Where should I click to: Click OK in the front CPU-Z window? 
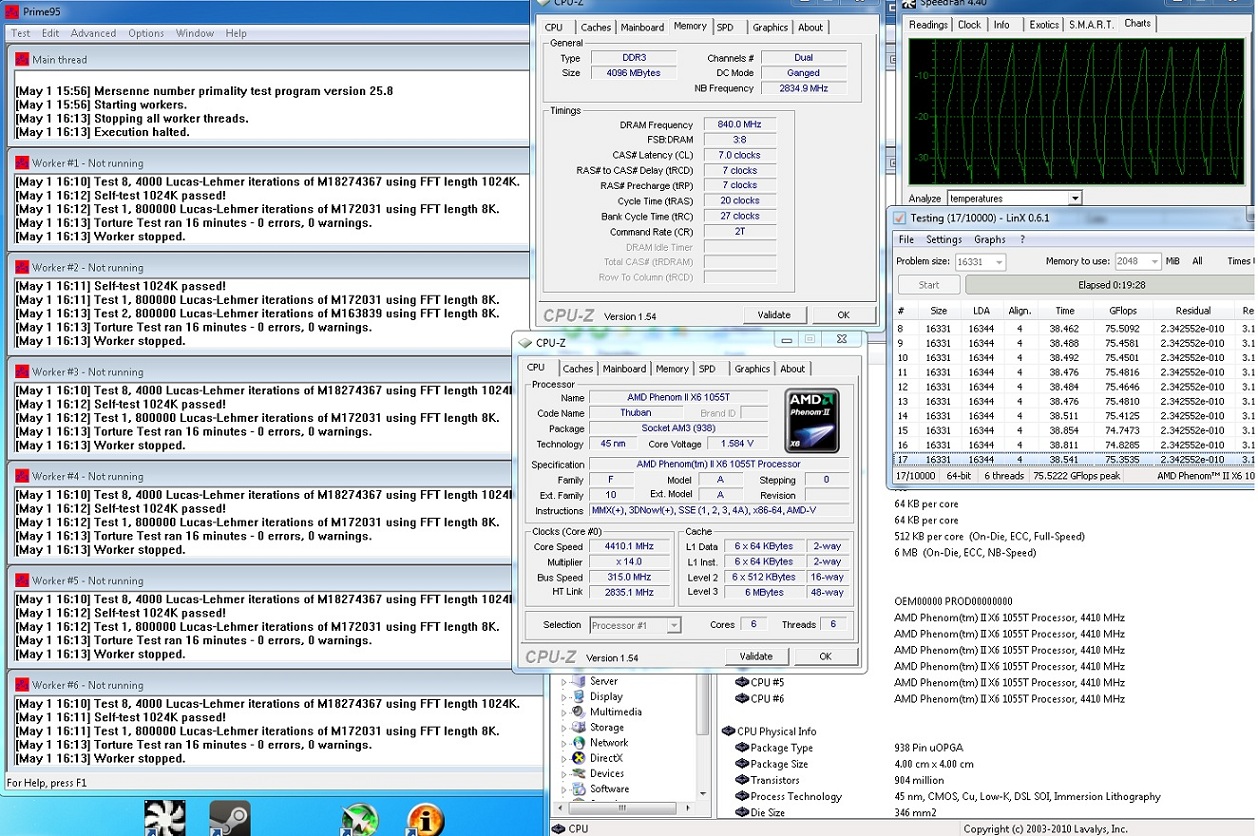coord(825,657)
